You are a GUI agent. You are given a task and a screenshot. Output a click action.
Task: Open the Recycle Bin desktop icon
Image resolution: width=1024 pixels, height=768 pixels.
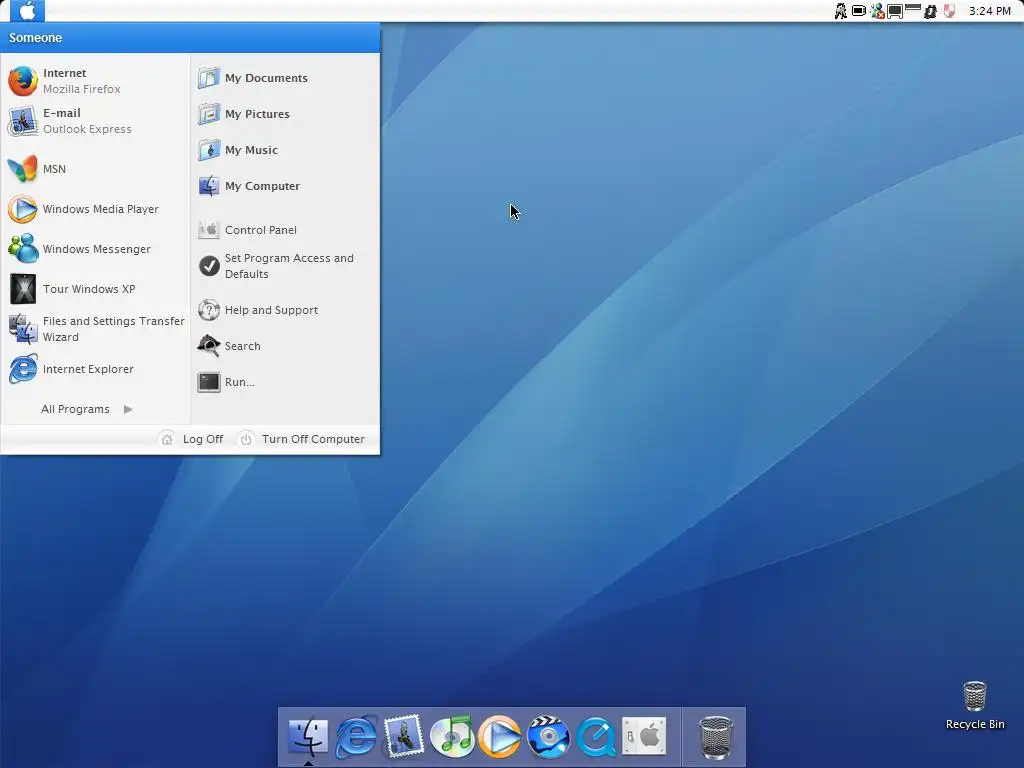(x=974, y=705)
